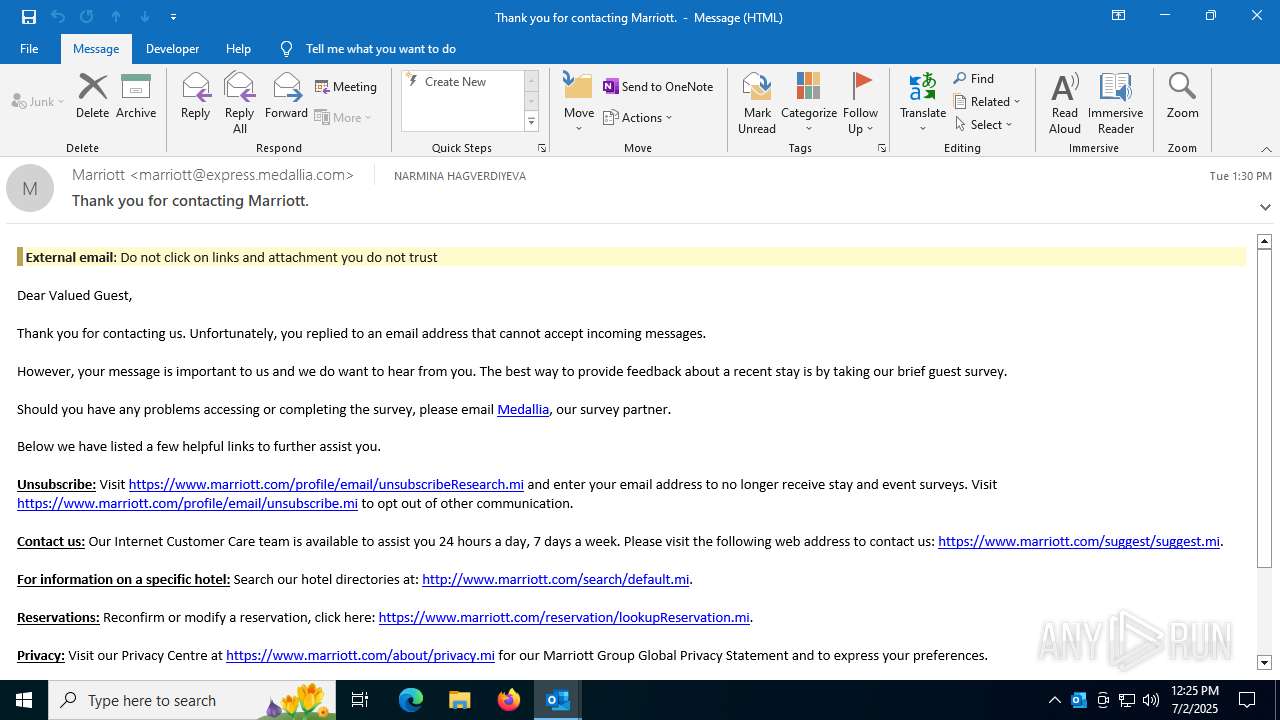Open Ribbon Display Options
Screen dimensions: 1280x720
click(1119, 16)
